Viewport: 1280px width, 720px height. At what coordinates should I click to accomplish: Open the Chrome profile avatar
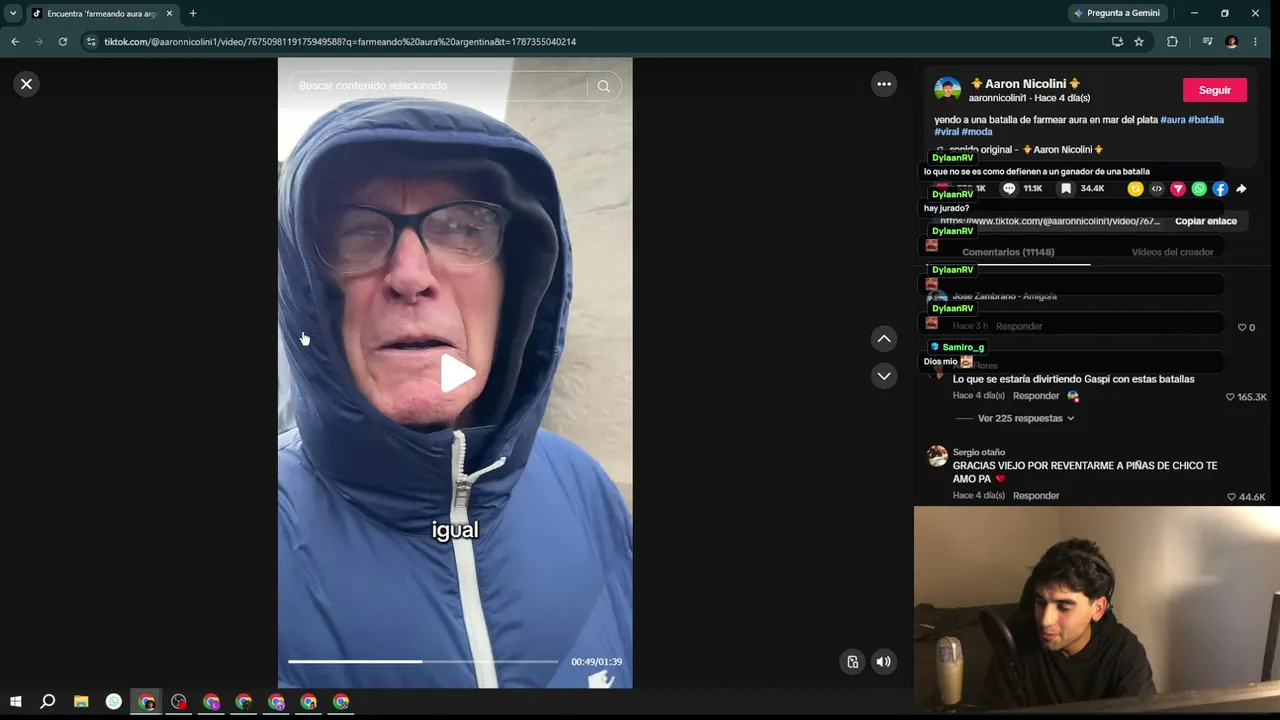(x=1231, y=42)
